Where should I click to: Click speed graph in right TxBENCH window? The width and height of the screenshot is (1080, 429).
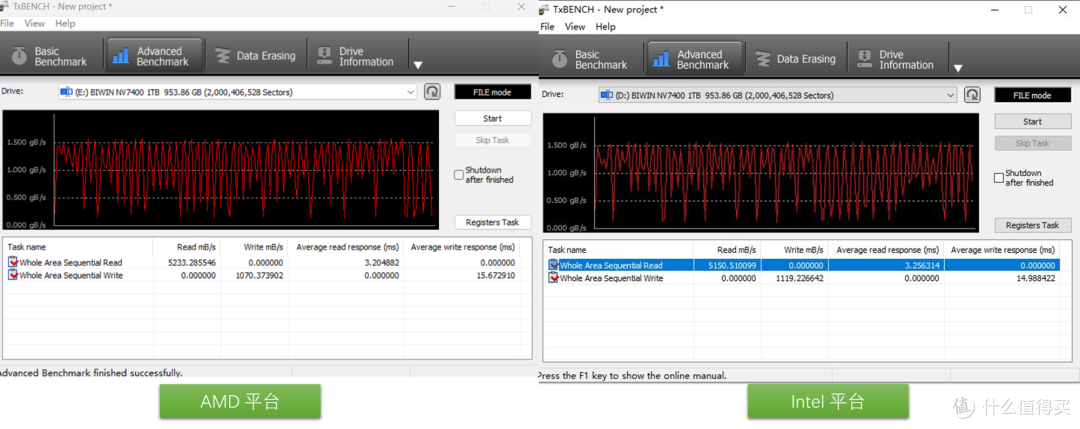761,173
